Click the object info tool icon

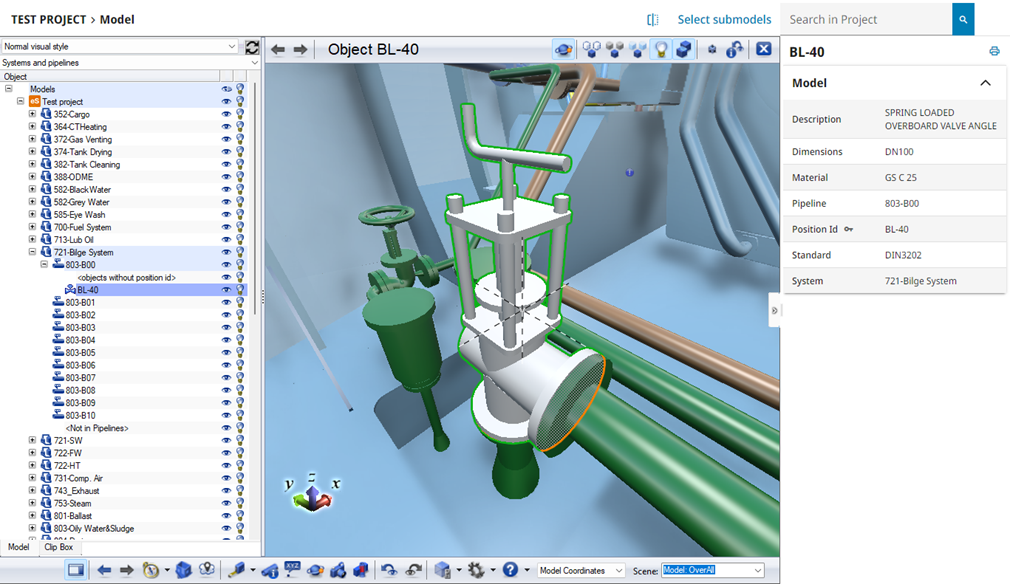pos(272,569)
